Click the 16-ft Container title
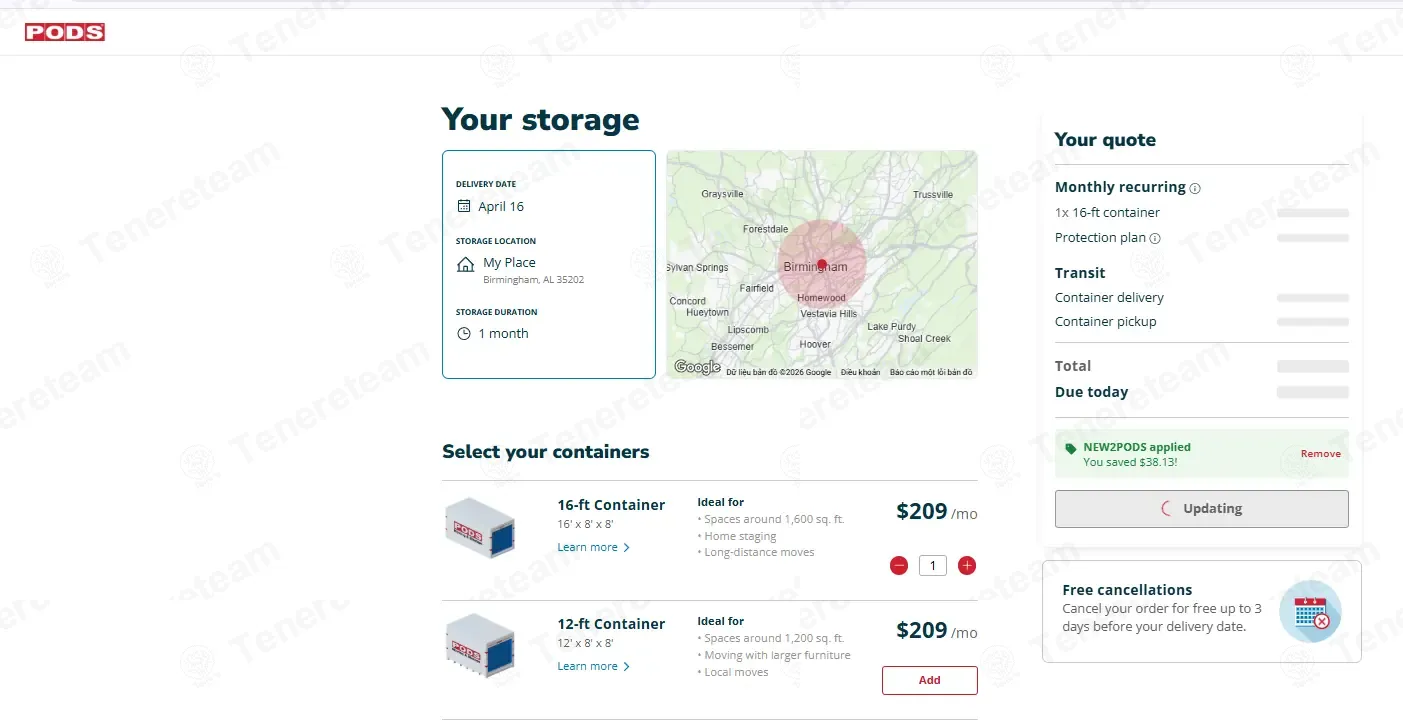 [x=611, y=505]
